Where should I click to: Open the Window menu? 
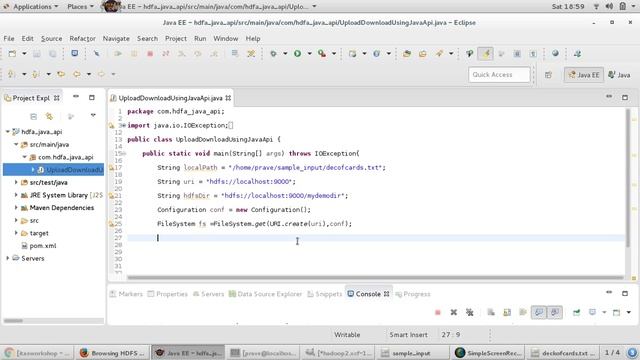click(x=226, y=38)
